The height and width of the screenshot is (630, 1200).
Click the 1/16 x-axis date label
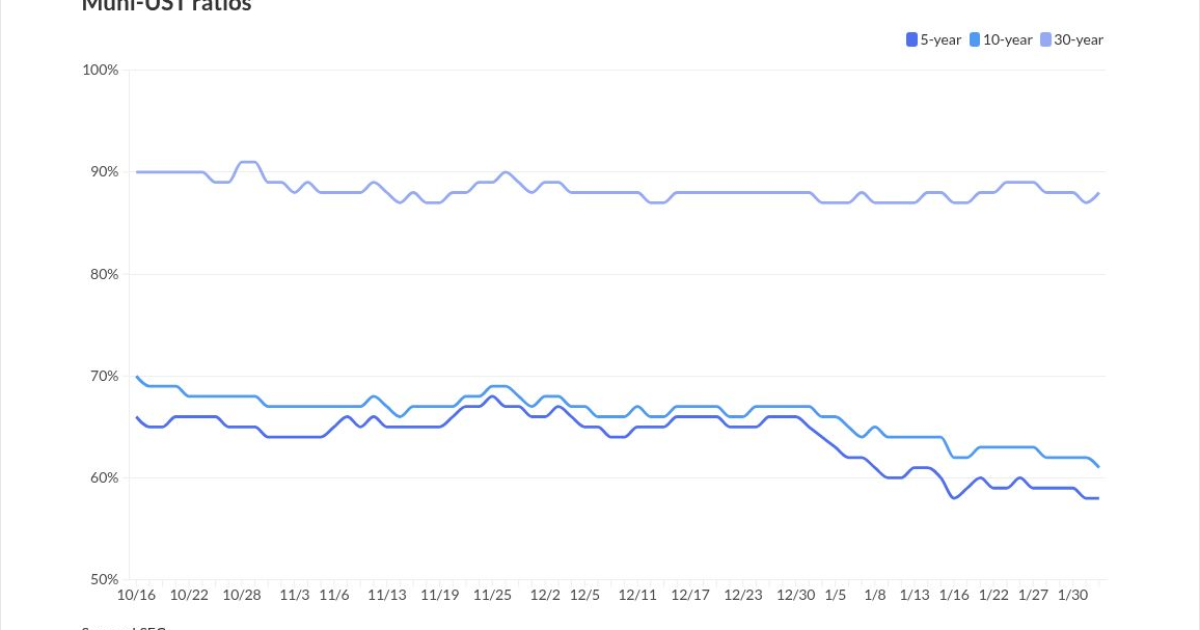[954, 595]
